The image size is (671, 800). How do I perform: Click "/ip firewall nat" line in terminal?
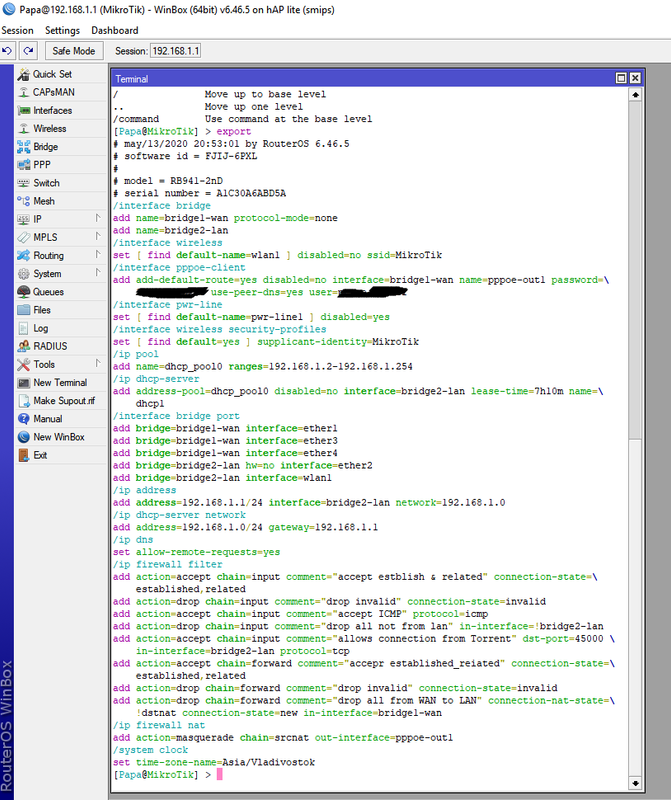pyautogui.click(x=159, y=725)
